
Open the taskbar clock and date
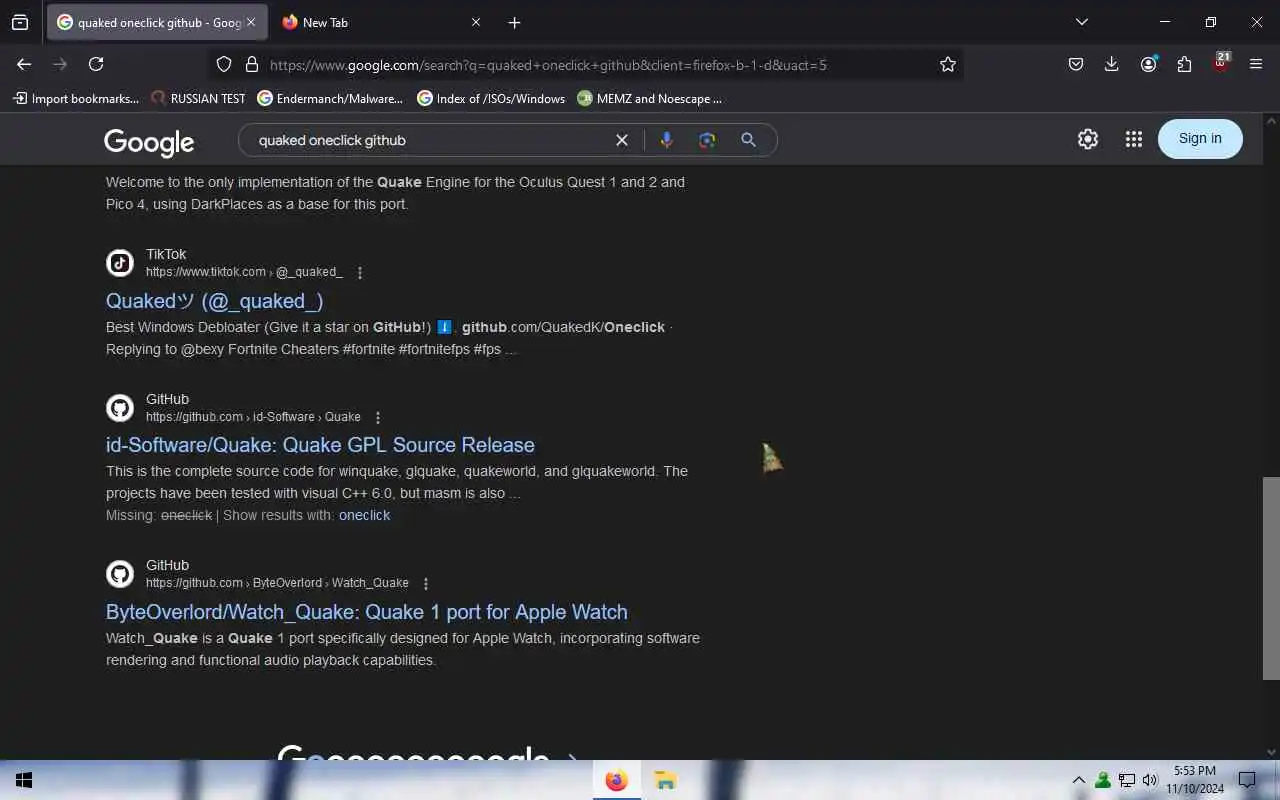click(x=1194, y=780)
